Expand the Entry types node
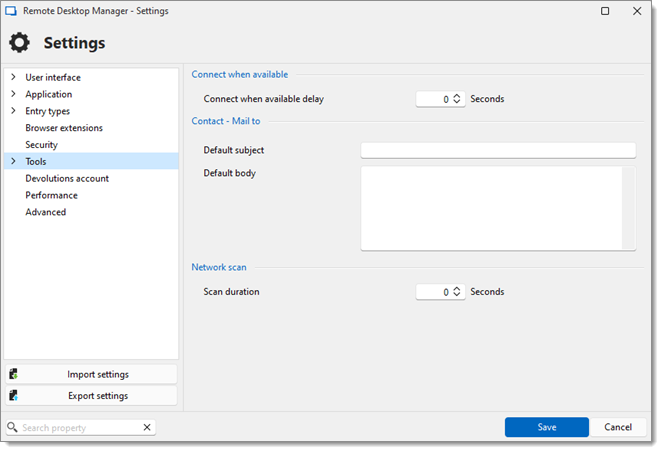662x452 pixels. tap(13, 111)
